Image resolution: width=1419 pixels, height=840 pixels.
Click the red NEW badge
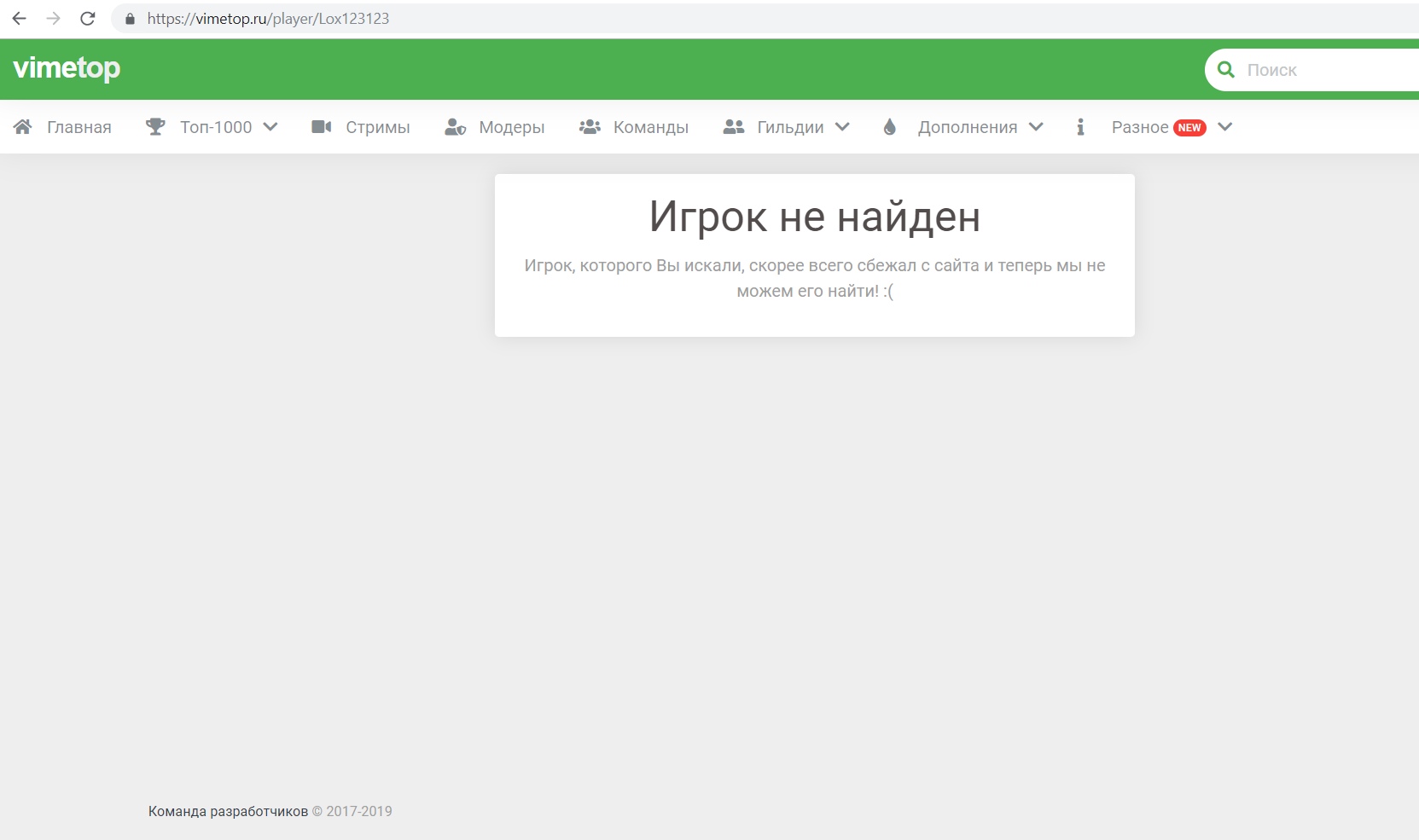(x=1189, y=128)
